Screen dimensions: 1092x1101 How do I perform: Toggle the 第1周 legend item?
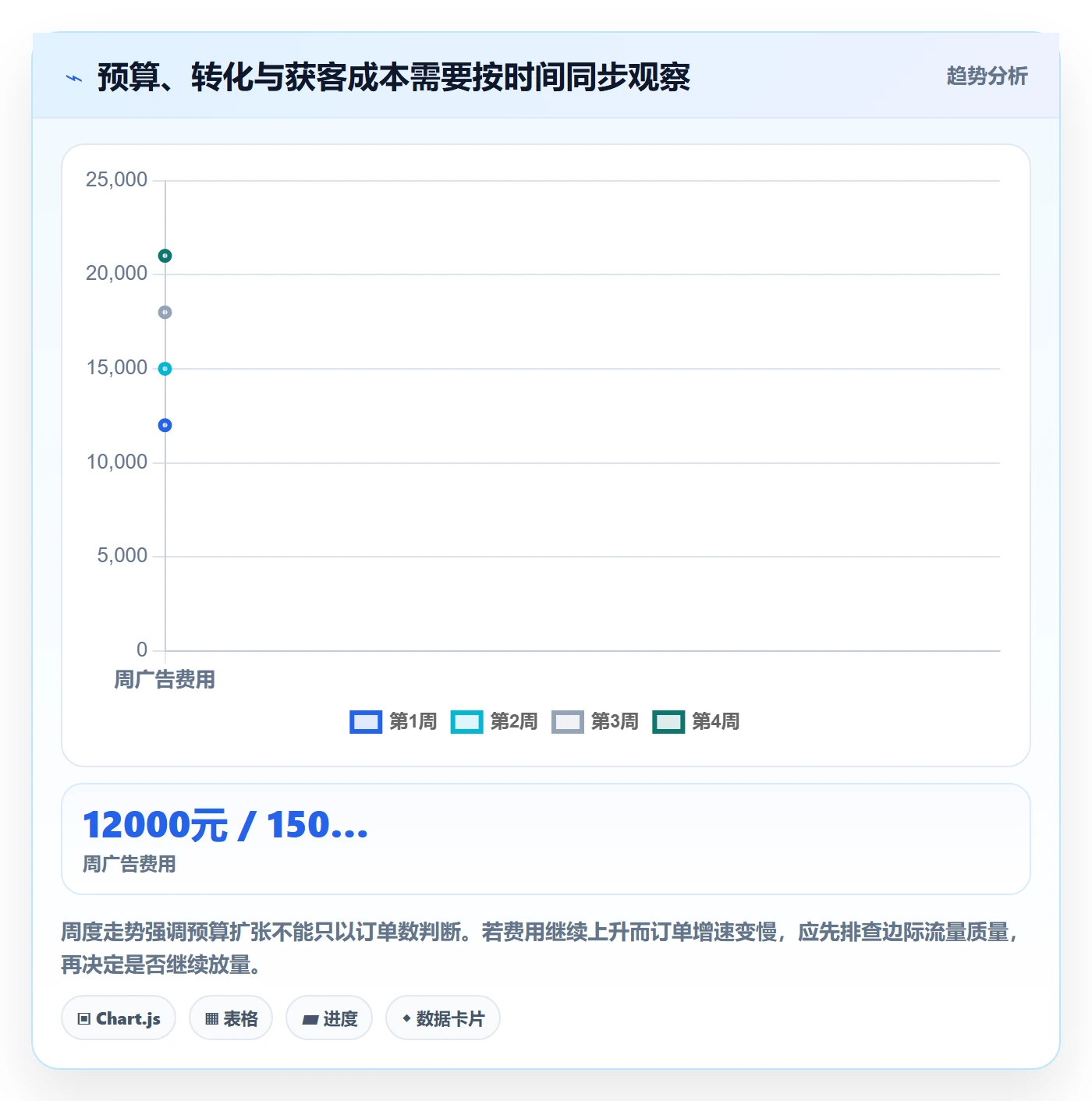[x=393, y=721]
